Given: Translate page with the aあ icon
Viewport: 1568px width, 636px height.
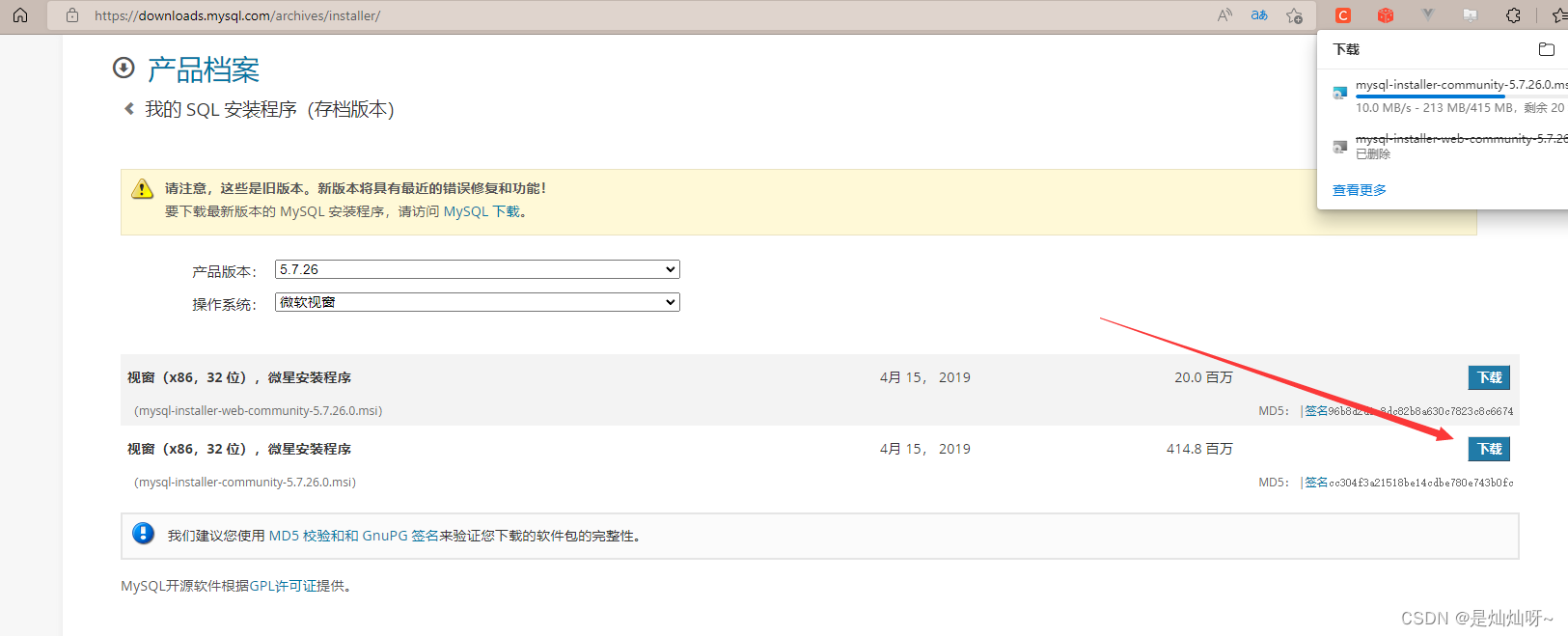Looking at the screenshot, I should [1259, 15].
